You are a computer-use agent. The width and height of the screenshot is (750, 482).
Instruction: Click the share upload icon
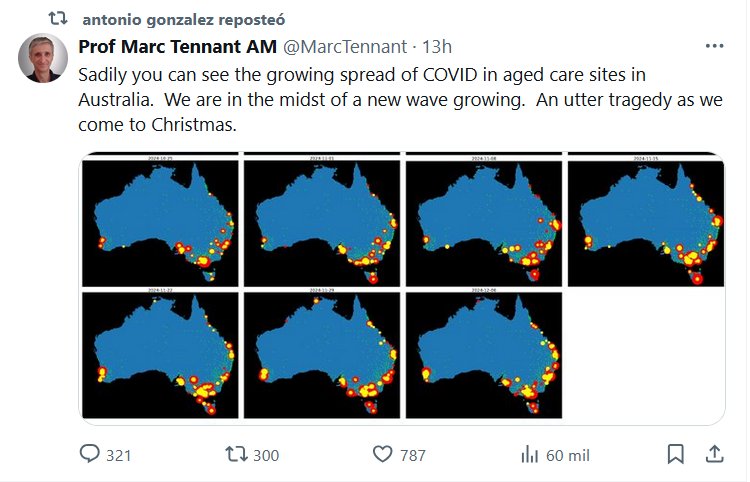coord(714,454)
